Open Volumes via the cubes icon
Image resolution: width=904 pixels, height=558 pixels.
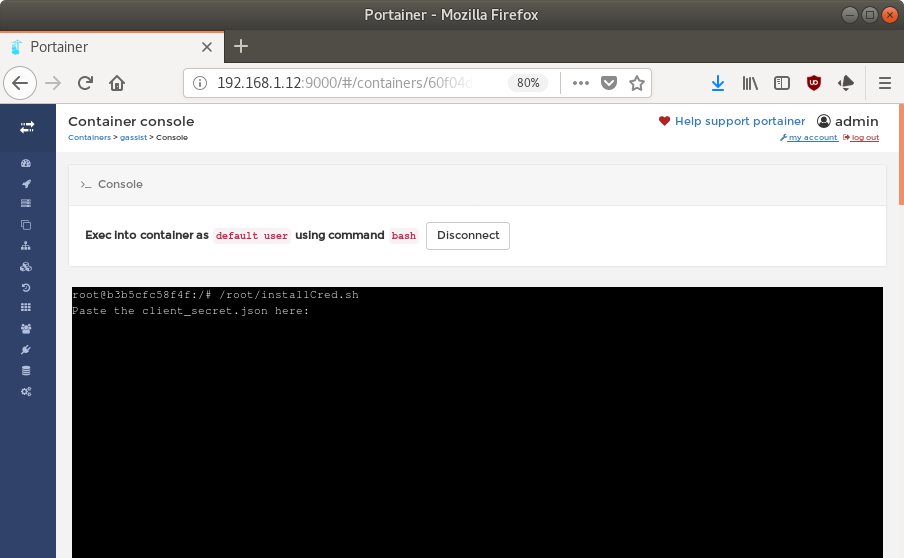pos(26,267)
